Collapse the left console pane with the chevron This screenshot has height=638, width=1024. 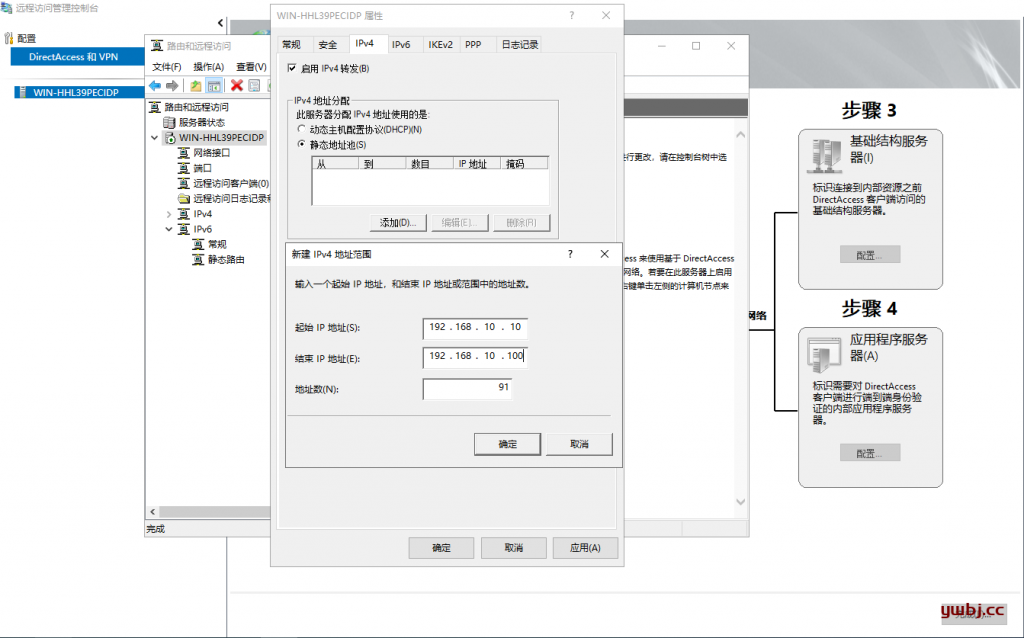pyautogui.click(x=220, y=23)
